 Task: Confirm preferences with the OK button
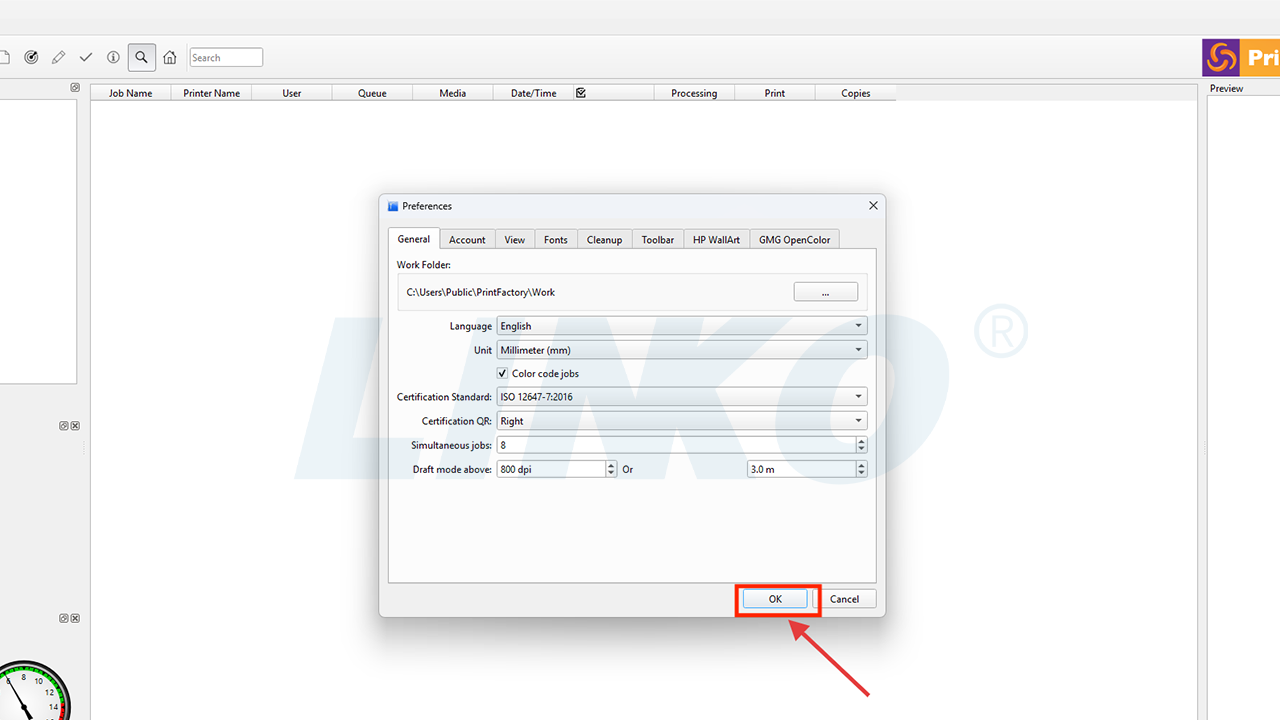pos(775,599)
